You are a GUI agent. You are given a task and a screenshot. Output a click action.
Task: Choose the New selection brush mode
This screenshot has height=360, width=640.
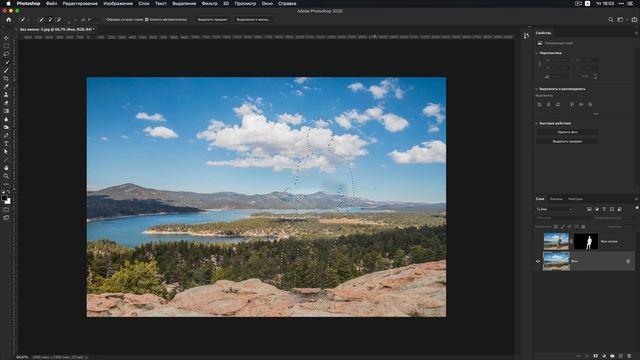[41, 20]
